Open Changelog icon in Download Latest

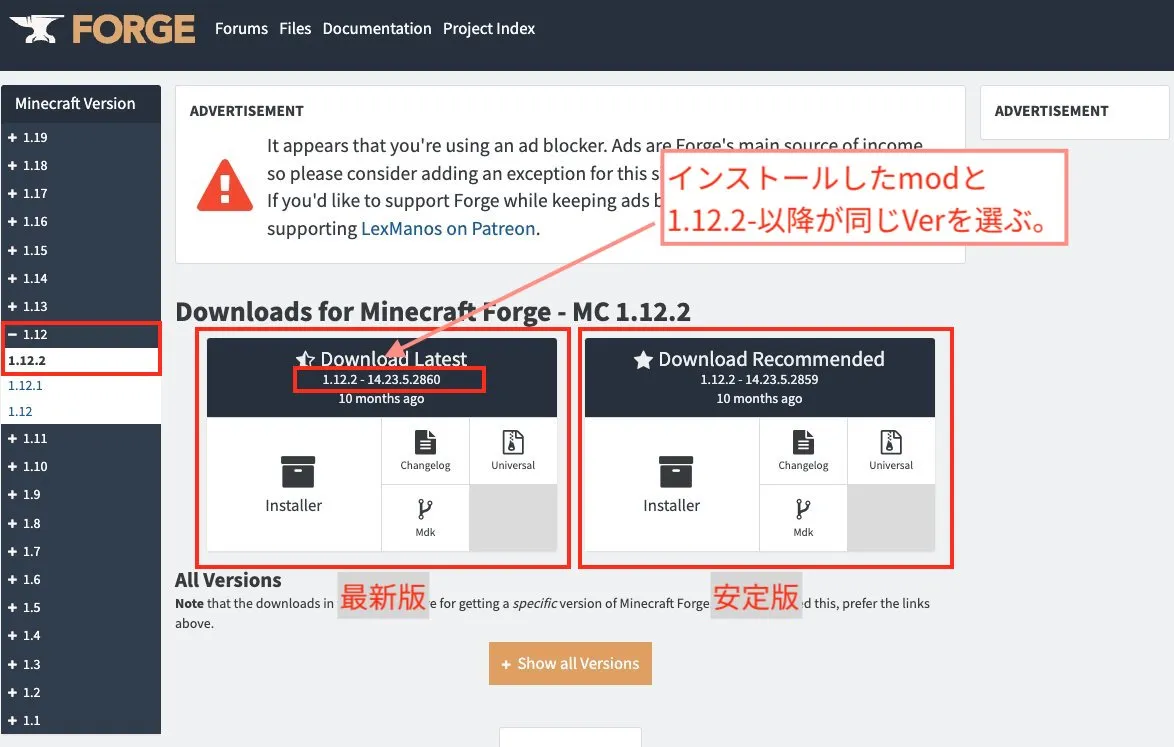[425, 442]
